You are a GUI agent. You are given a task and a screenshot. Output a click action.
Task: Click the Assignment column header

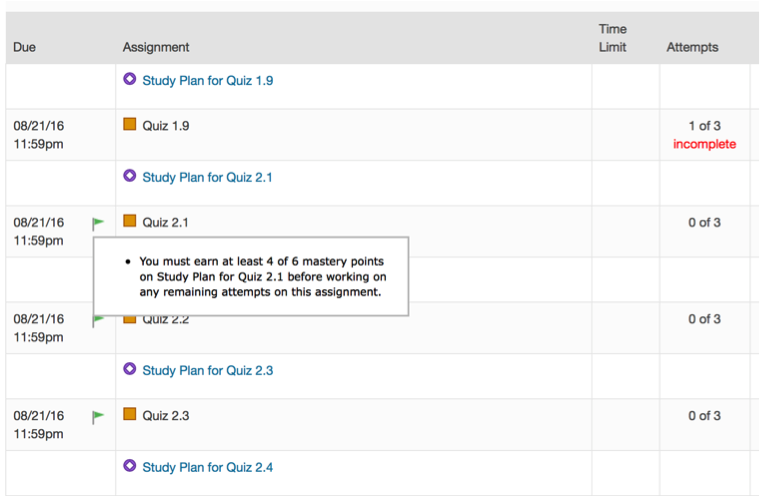pyautogui.click(x=156, y=47)
